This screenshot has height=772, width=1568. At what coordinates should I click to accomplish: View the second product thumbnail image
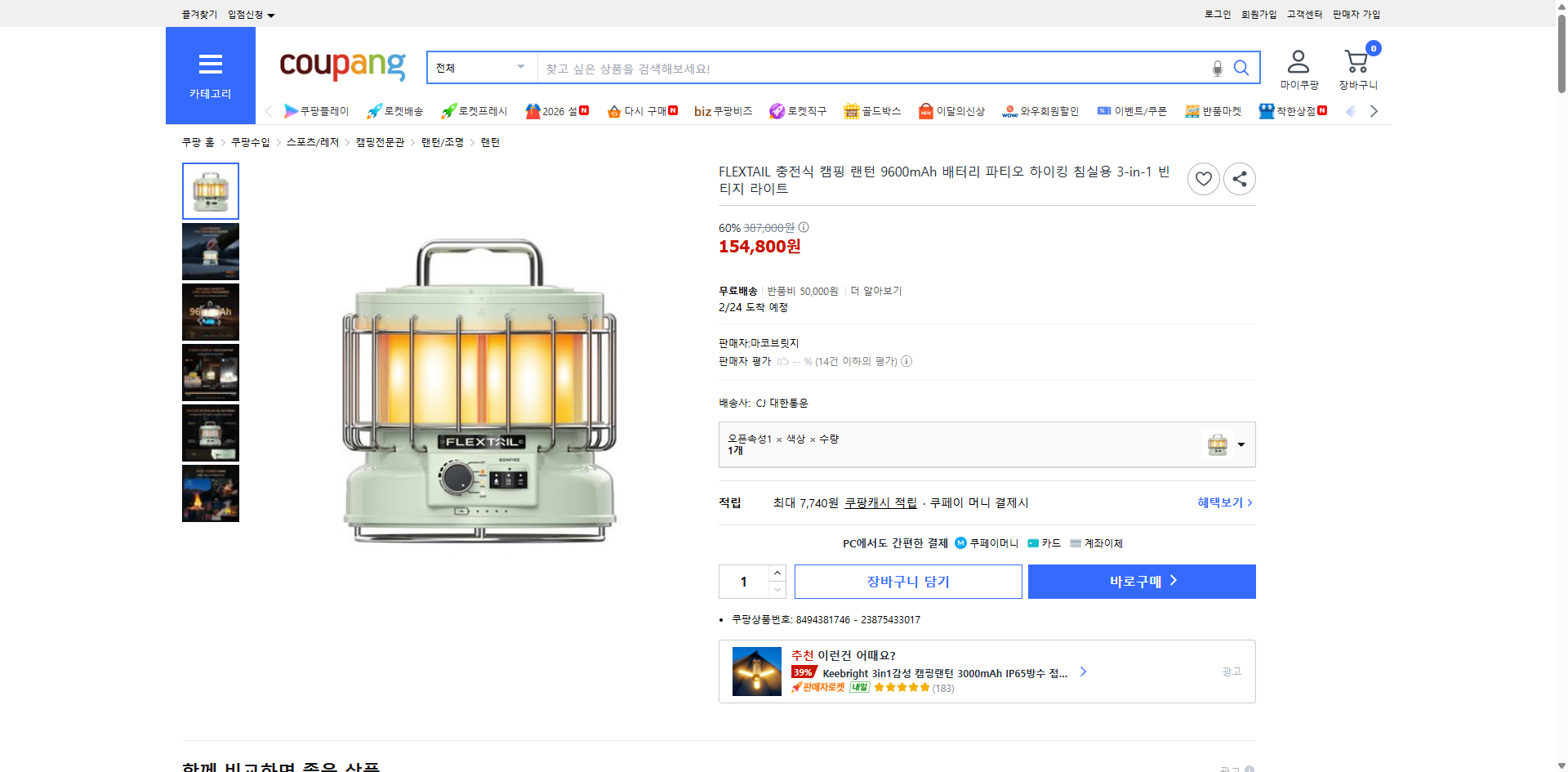tap(210, 251)
